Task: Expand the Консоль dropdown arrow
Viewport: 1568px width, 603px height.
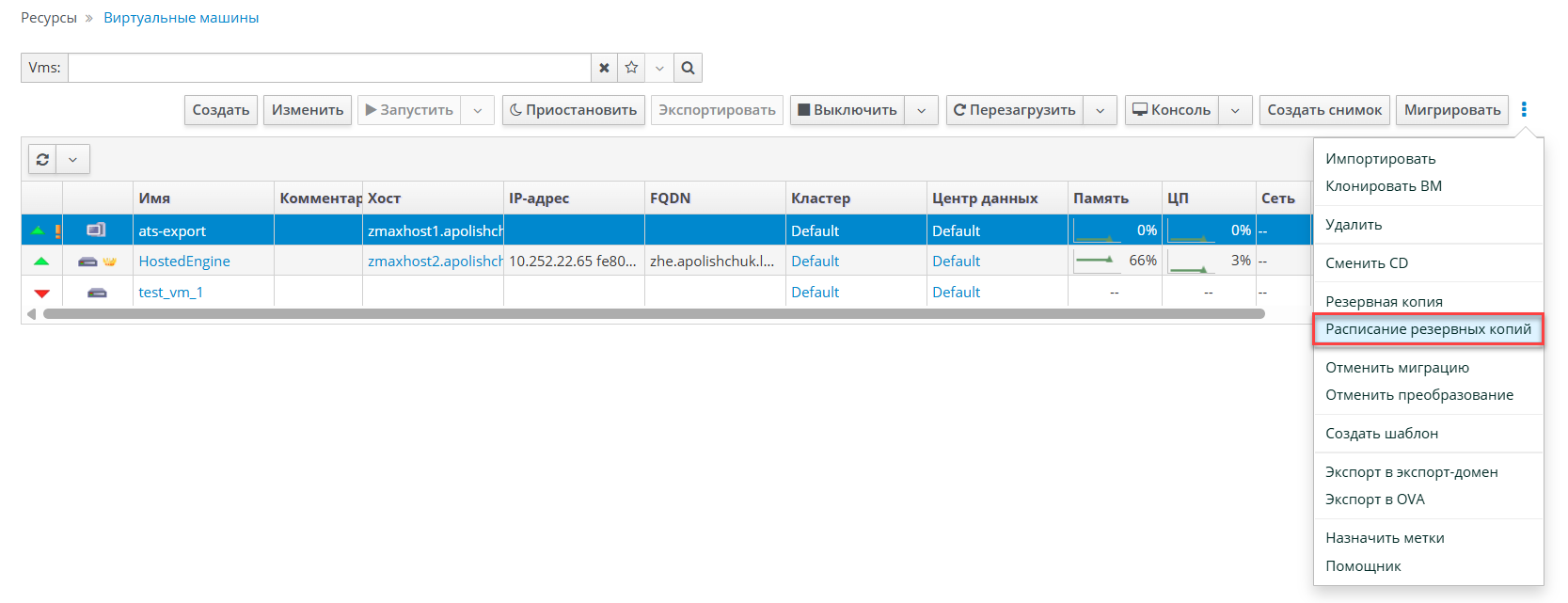Action: click(1235, 110)
